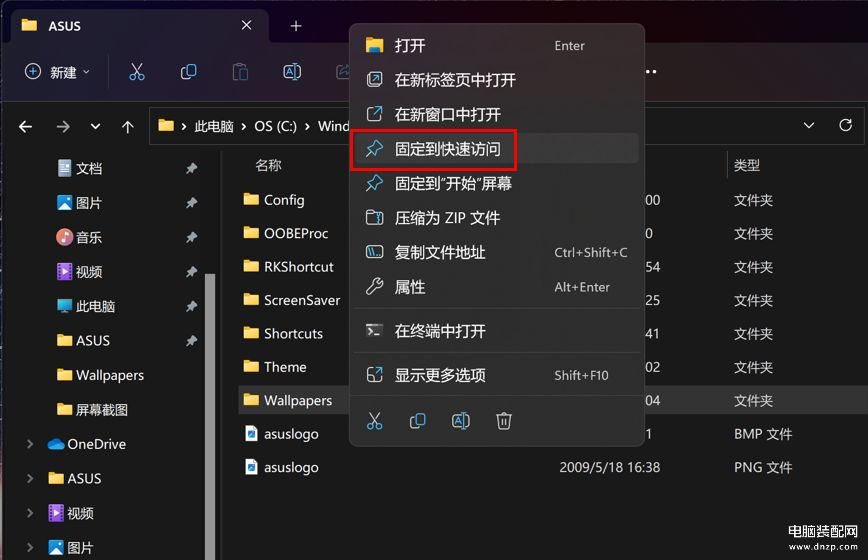
Task: Sort by the 名称 column header
Action: tap(268, 165)
